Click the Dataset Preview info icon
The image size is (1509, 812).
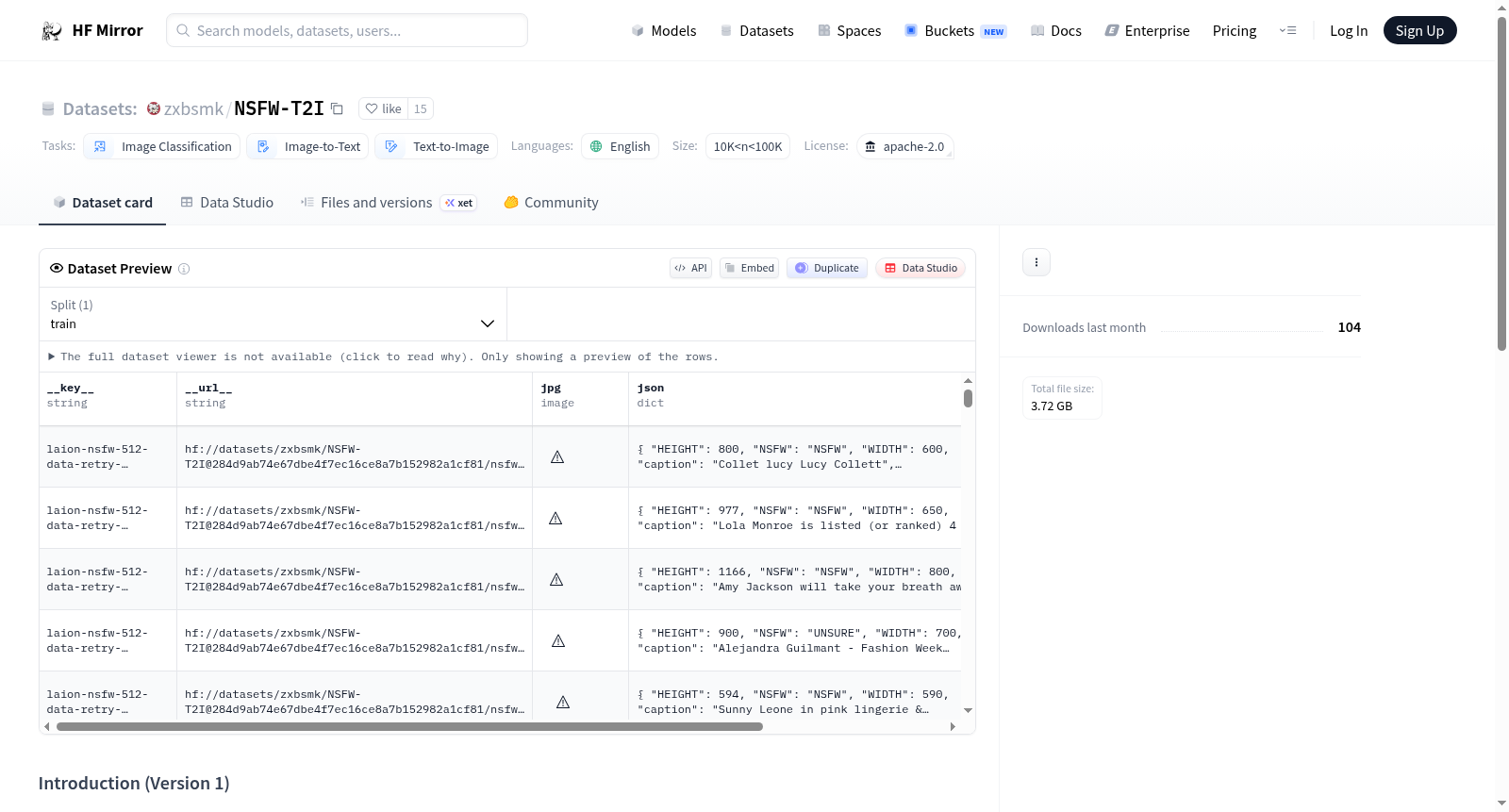pyautogui.click(x=184, y=269)
